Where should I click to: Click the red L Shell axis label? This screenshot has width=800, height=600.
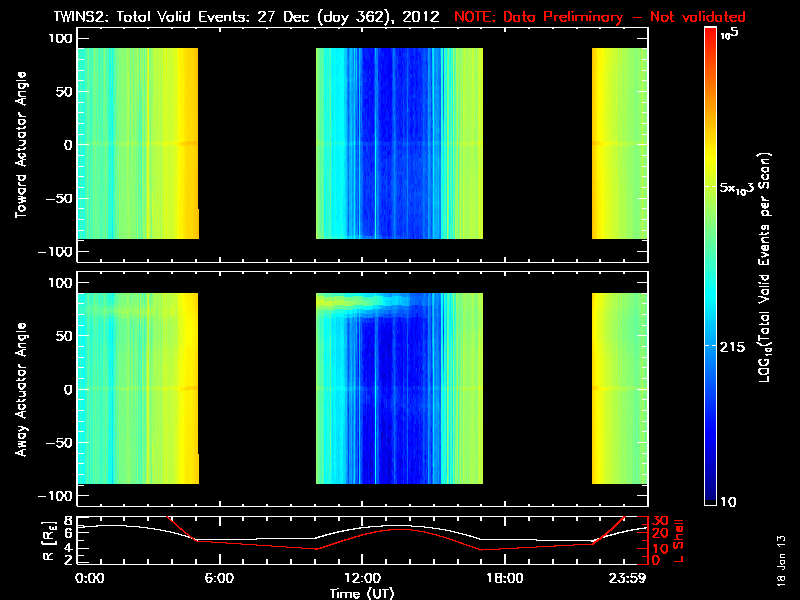coord(678,541)
